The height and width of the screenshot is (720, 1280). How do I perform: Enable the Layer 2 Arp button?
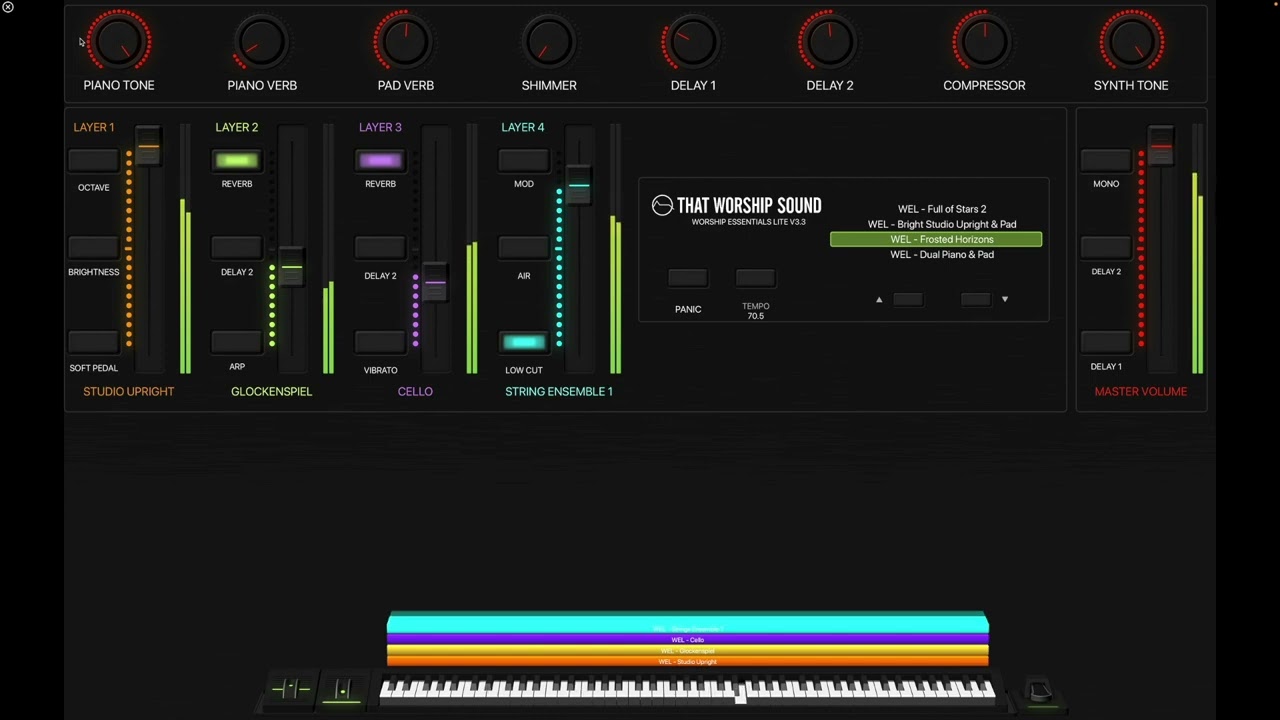pos(237,342)
